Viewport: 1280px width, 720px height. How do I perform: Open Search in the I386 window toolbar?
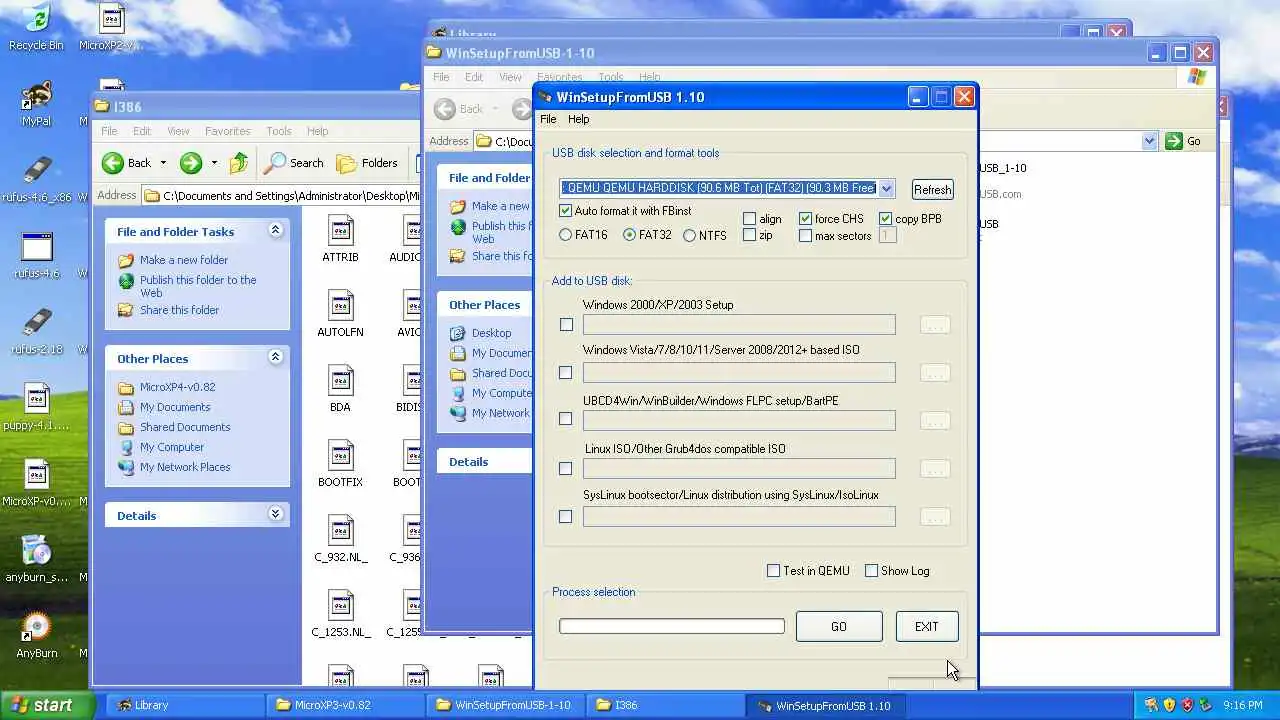click(x=294, y=163)
